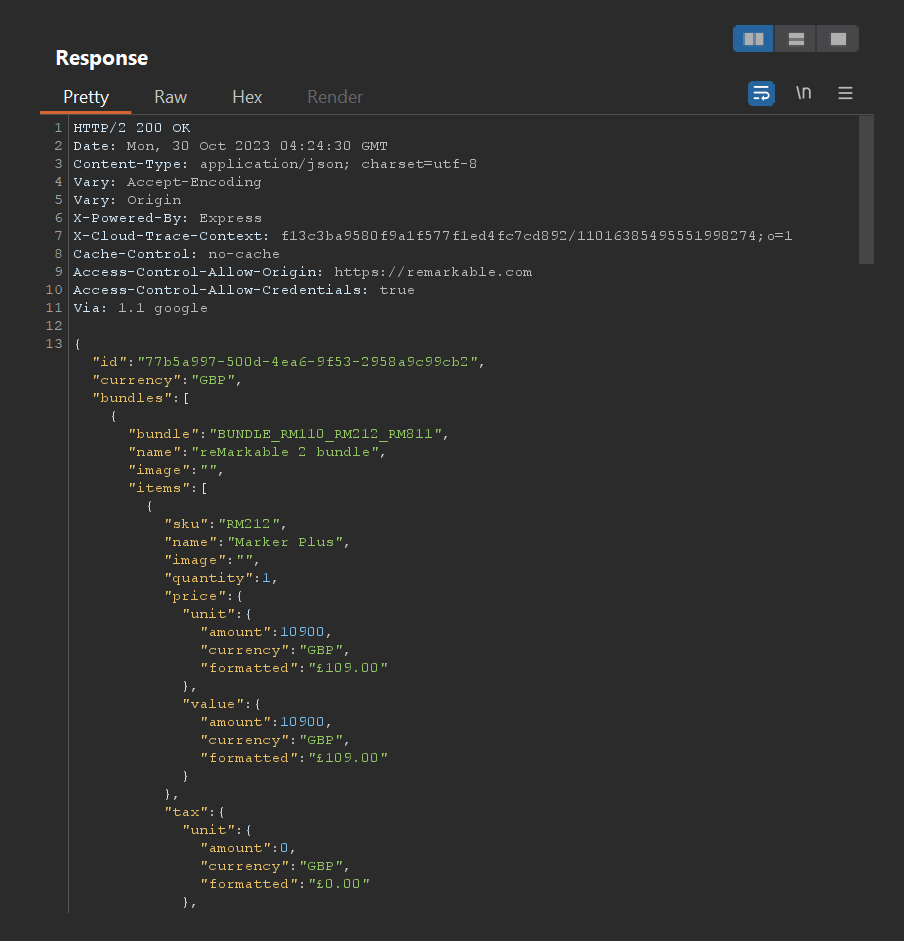Click the top-level "currency":"GBP" line

(166, 380)
